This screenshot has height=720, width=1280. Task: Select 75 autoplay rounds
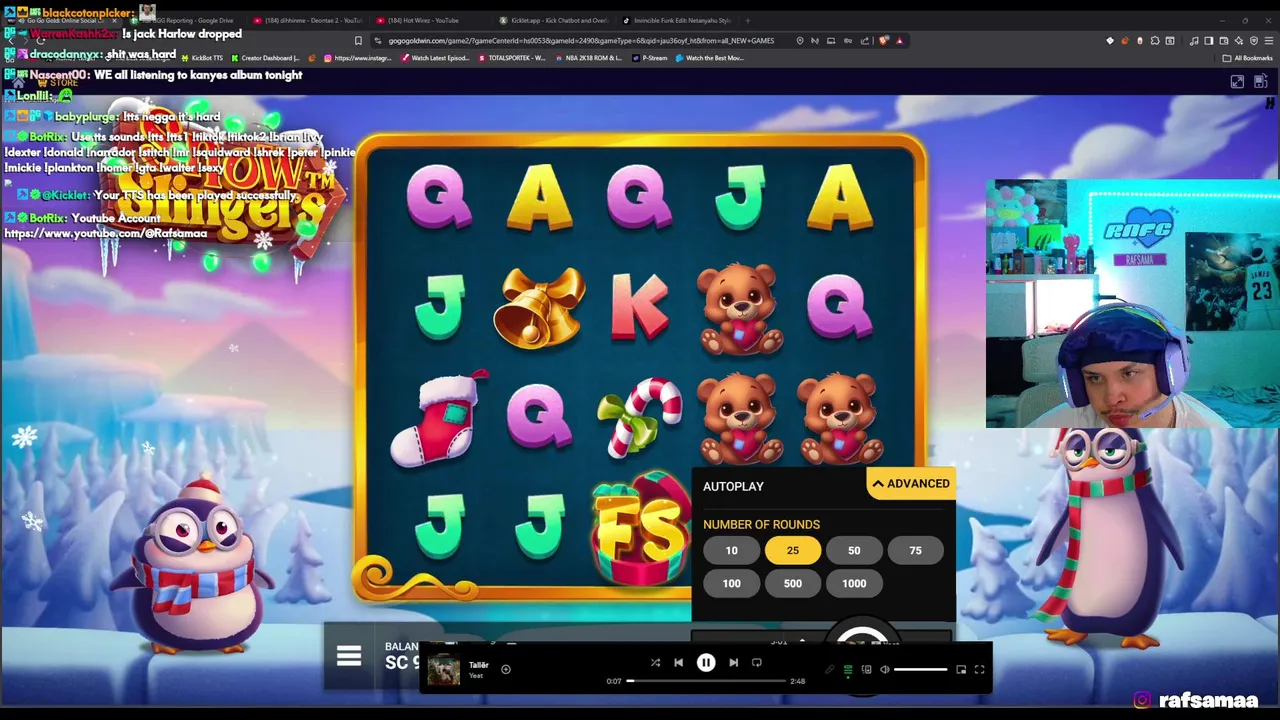coord(915,550)
